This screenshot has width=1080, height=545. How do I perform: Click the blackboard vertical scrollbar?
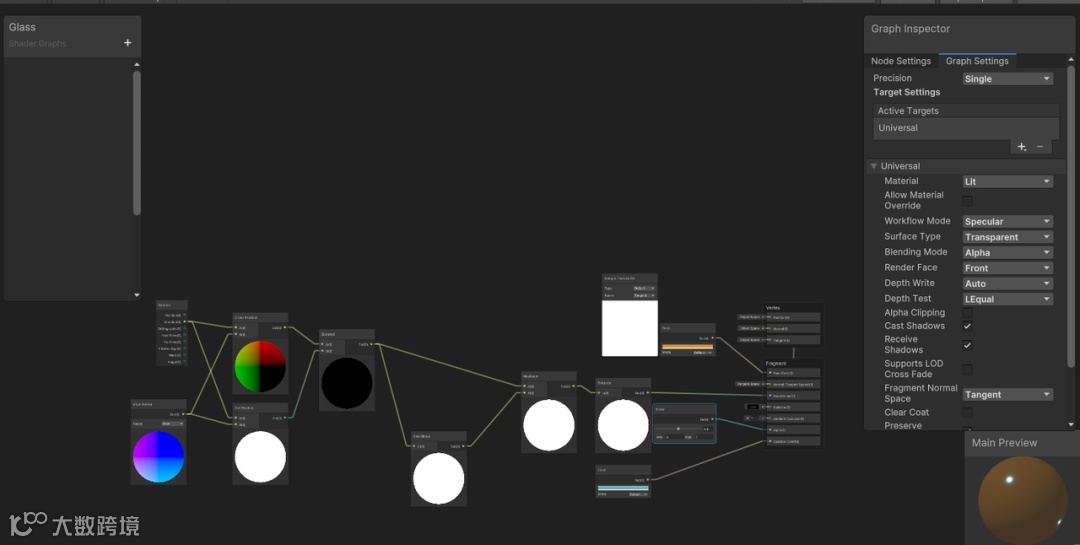point(136,143)
